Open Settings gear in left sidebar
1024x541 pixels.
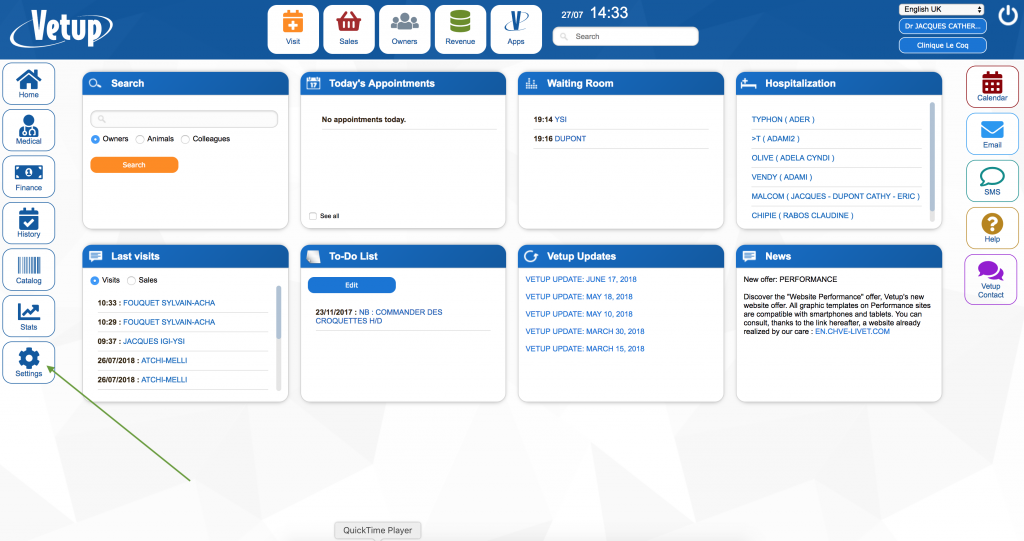click(x=29, y=362)
